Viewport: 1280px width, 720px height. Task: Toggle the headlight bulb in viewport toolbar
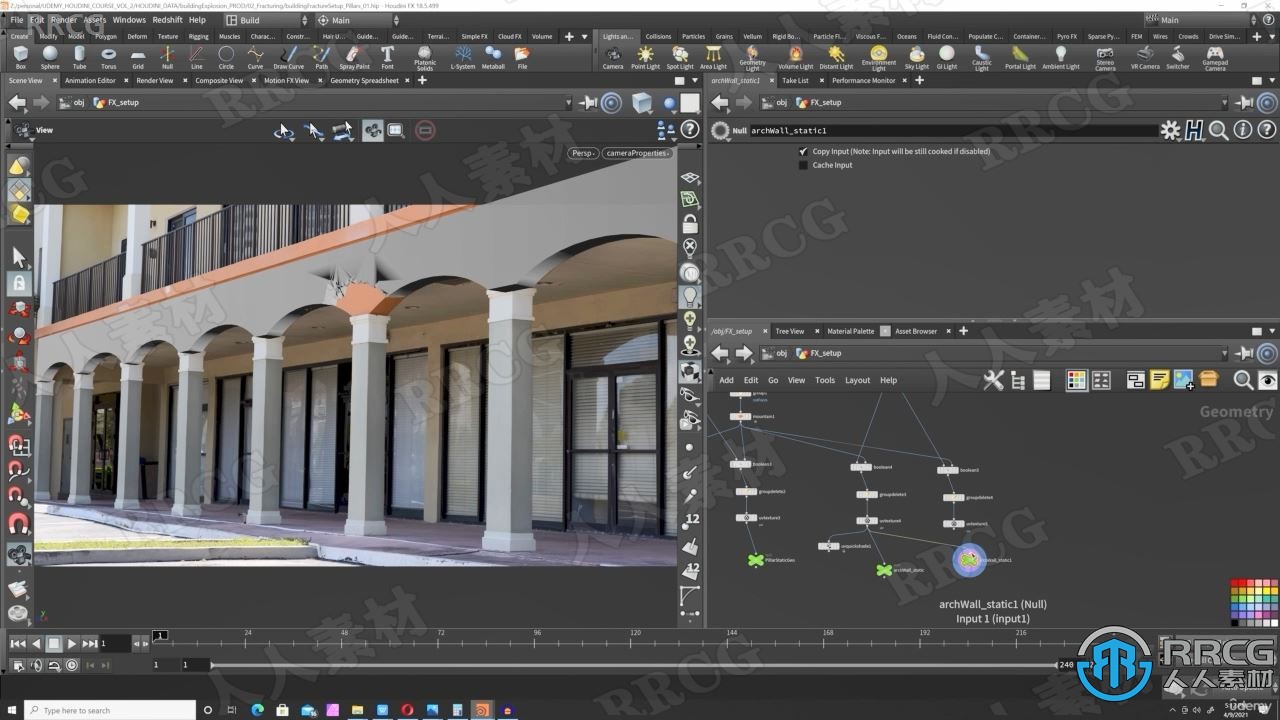point(690,296)
